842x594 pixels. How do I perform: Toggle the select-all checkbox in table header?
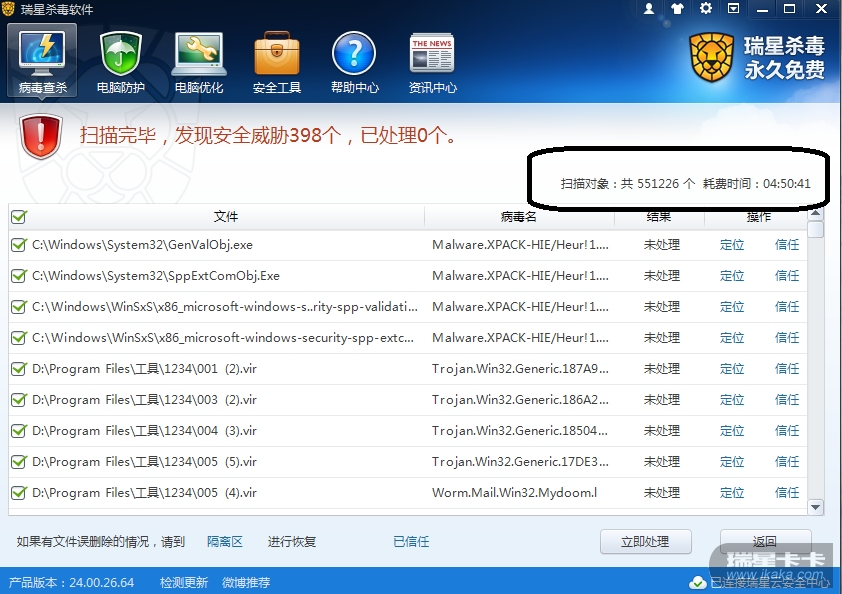[x=19, y=217]
